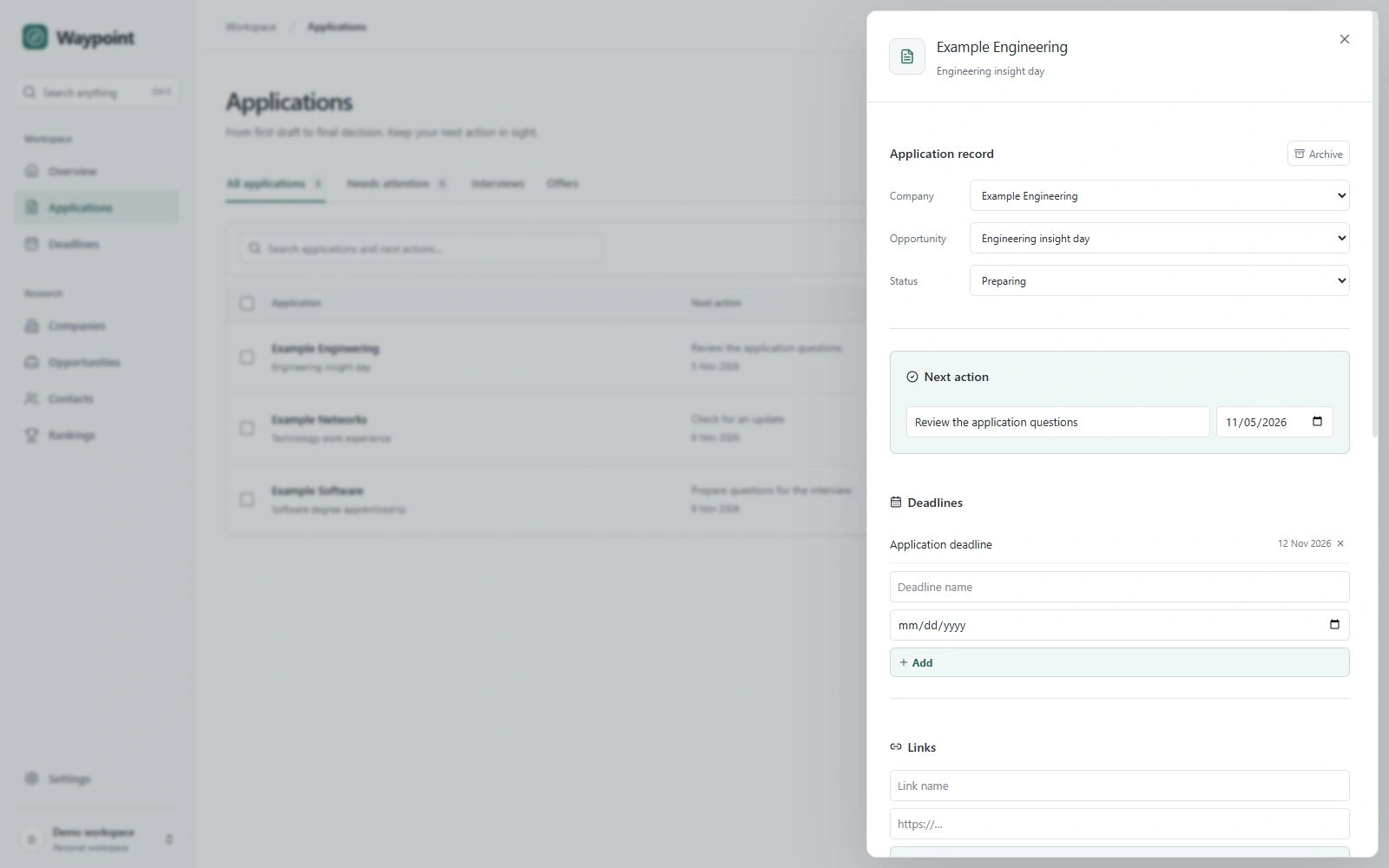This screenshot has width=1389, height=868.
Task: Switch to the Offers tab
Action: click(563, 184)
